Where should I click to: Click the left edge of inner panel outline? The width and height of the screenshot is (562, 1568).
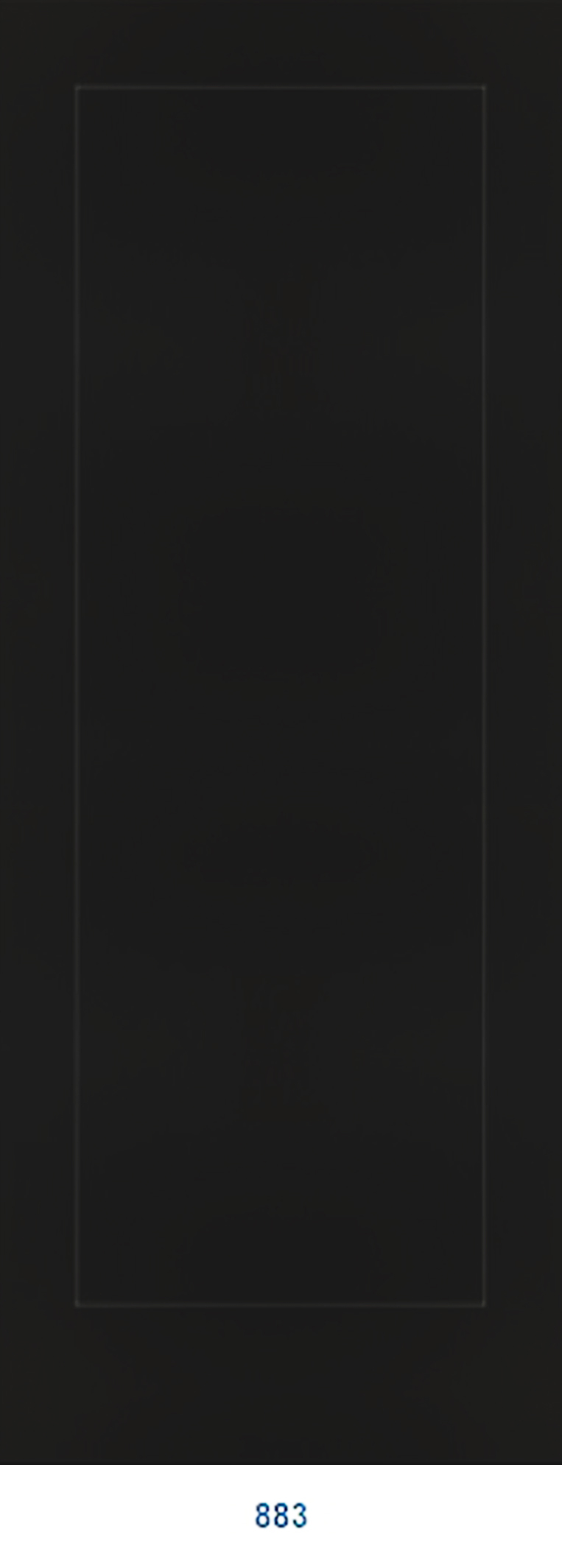click(77, 696)
